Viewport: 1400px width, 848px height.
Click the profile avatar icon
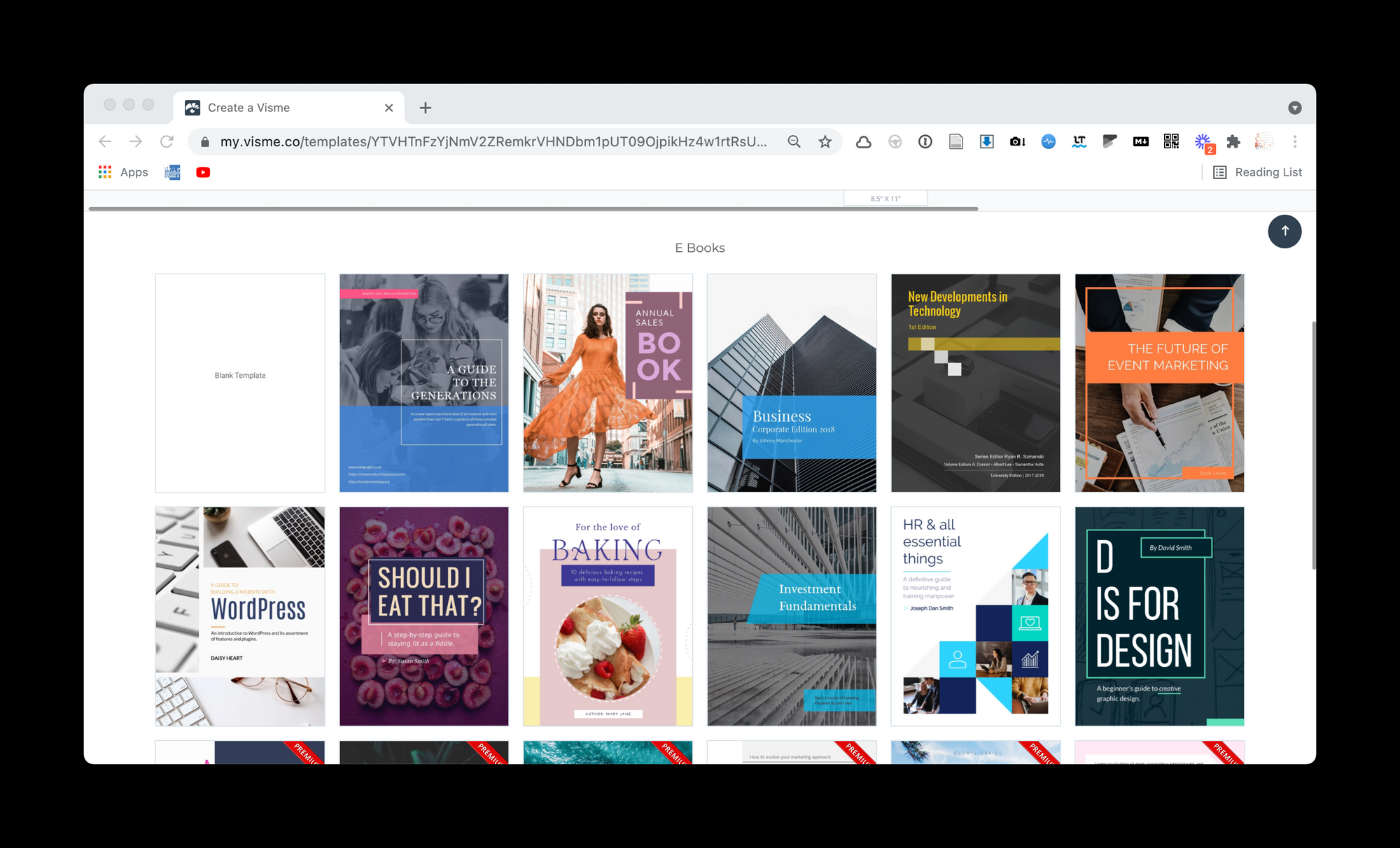coord(1263,142)
